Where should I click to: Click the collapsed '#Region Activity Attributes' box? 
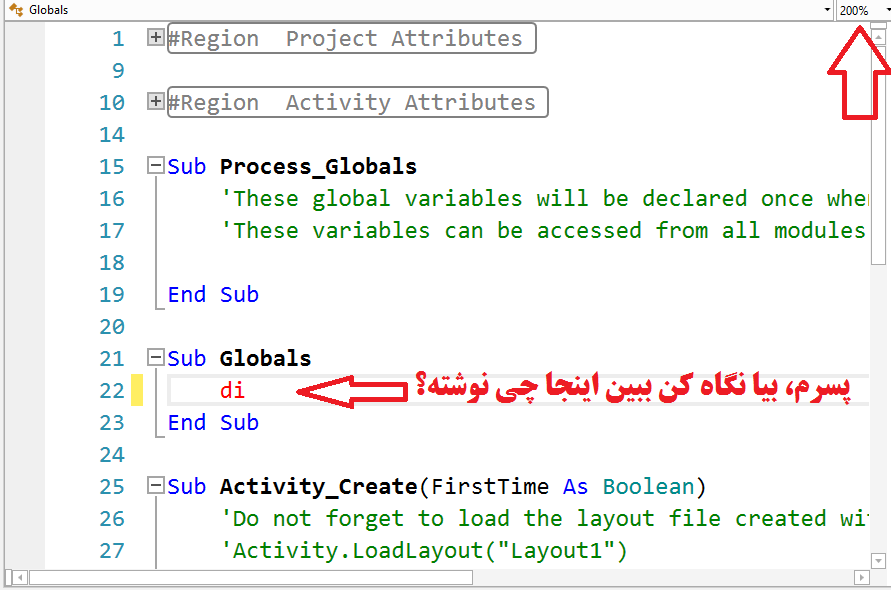click(x=358, y=103)
